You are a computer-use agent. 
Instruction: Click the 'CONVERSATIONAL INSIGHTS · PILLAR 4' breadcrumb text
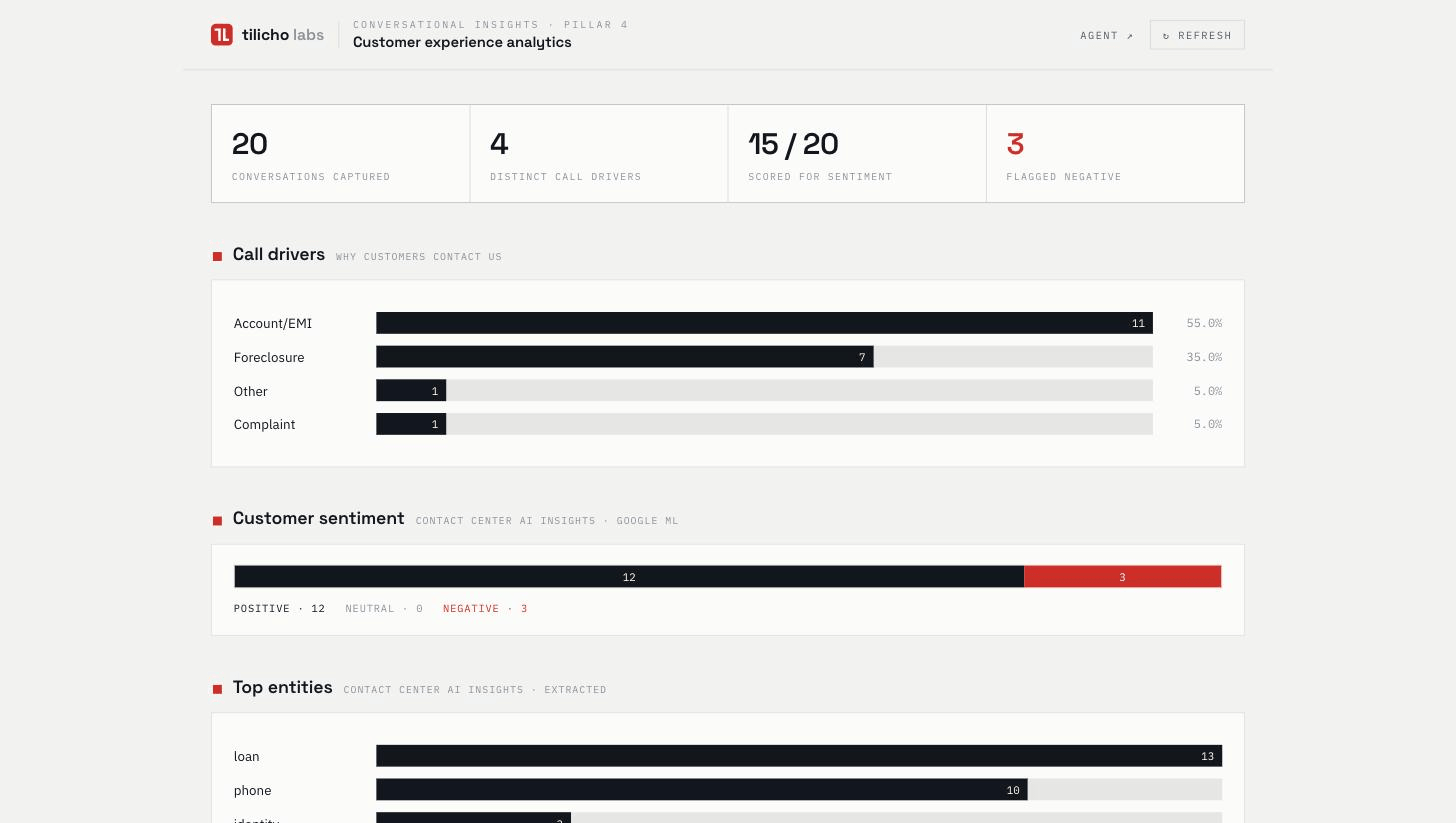coord(491,25)
